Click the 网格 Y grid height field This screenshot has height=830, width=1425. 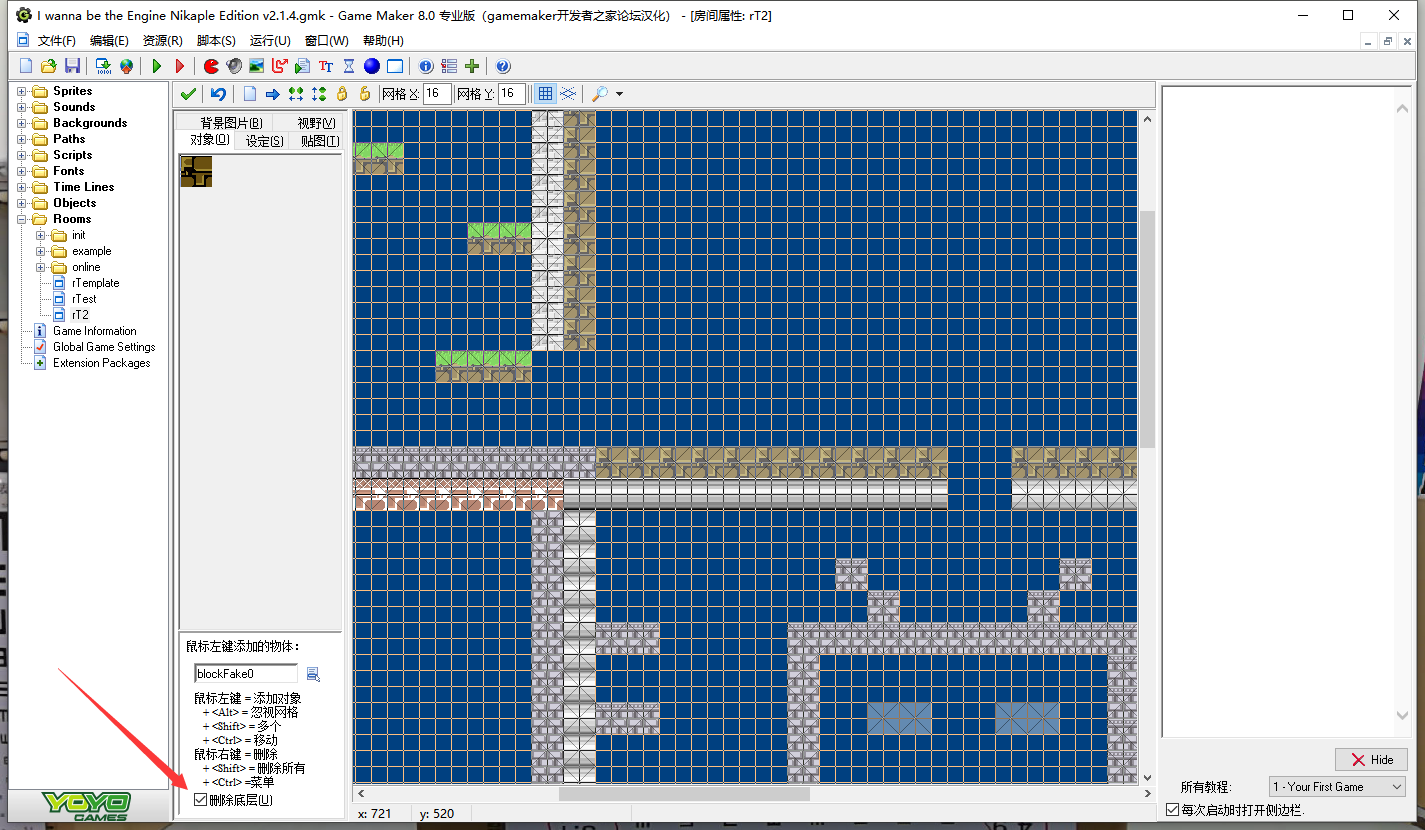pyautogui.click(x=511, y=94)
